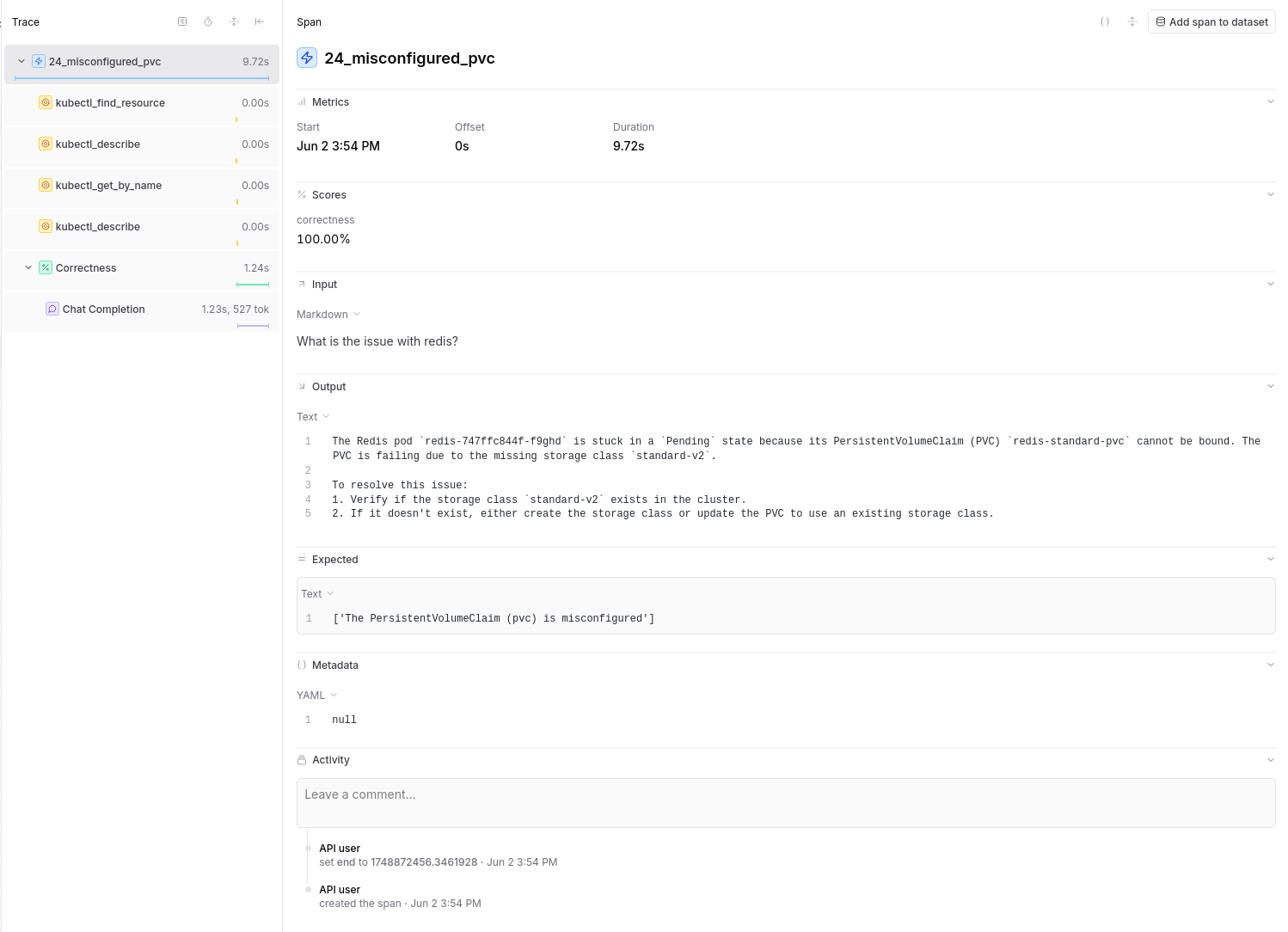Image resolution: width=1288 pixels, height=932 pixels.
Task: Open the Text format dropdown in Output section
Action: click(312, 416)
